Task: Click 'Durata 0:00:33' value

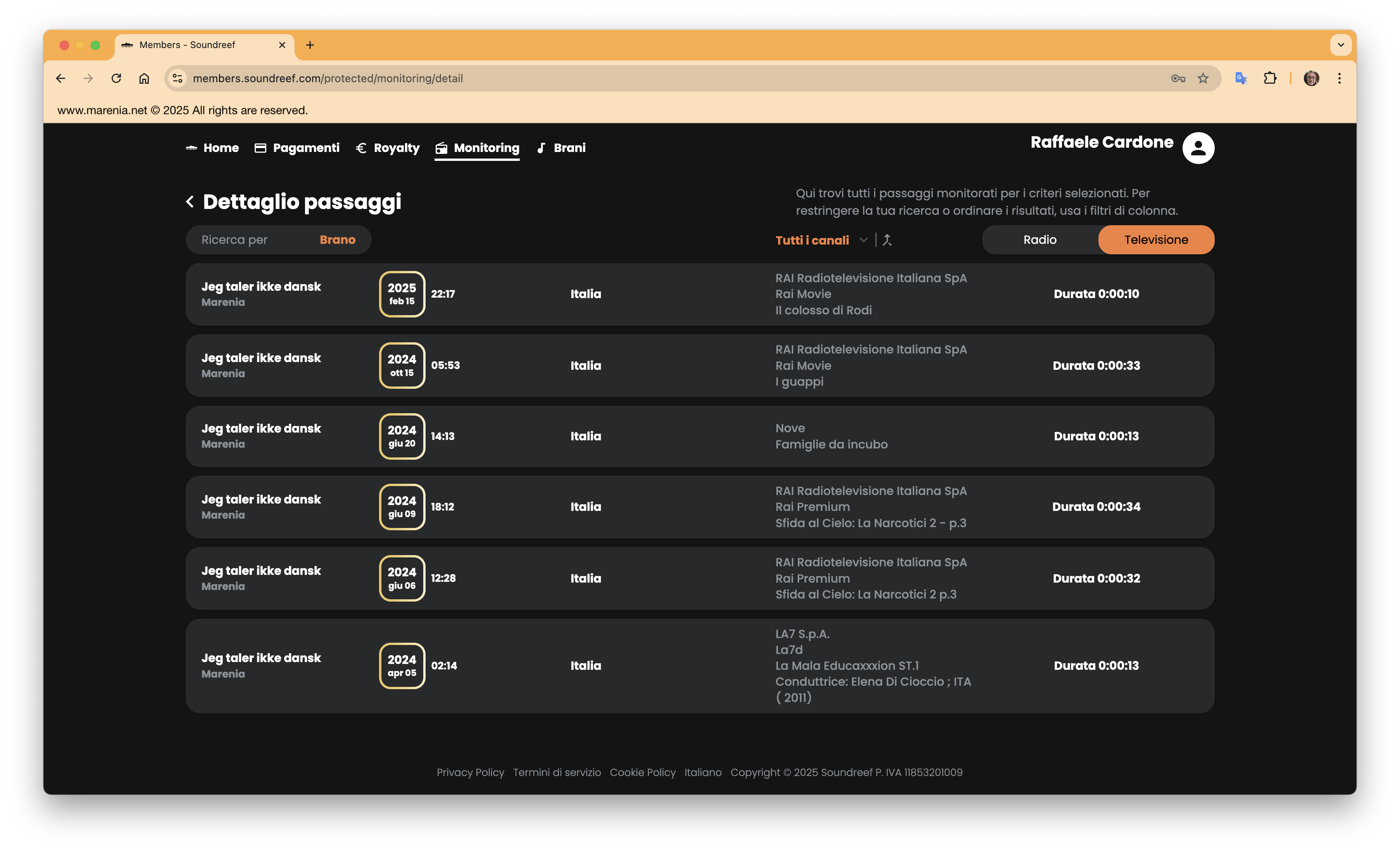Action: 1096,366
